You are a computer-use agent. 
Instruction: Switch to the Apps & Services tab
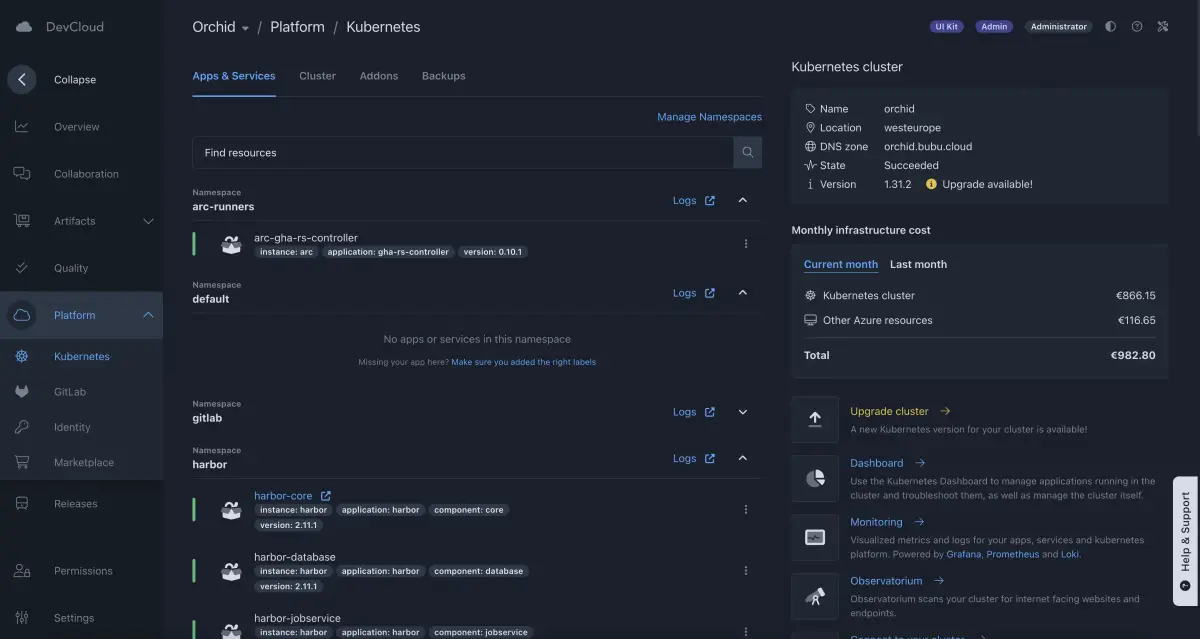point(234,76)
